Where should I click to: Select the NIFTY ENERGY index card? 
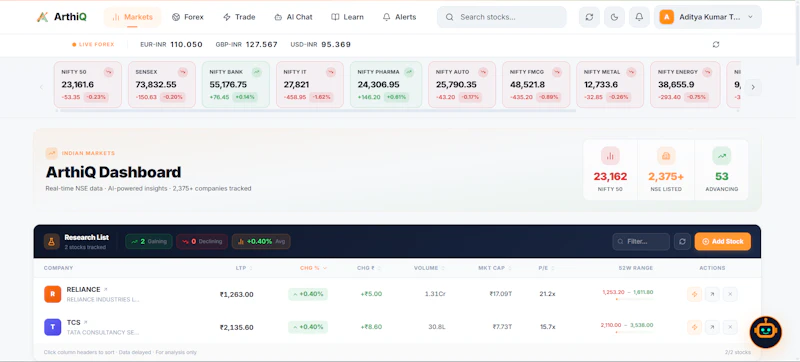pos(685,85)
